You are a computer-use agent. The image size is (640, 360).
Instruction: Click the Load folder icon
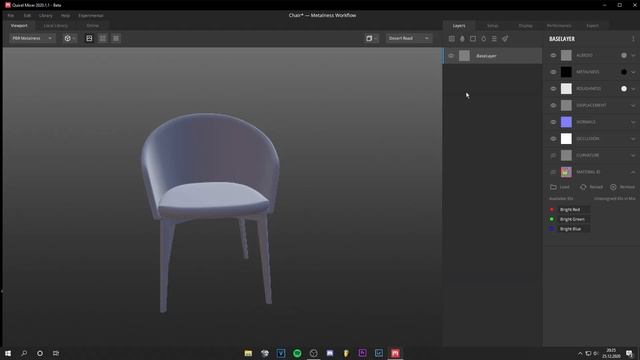click(553, 187)
